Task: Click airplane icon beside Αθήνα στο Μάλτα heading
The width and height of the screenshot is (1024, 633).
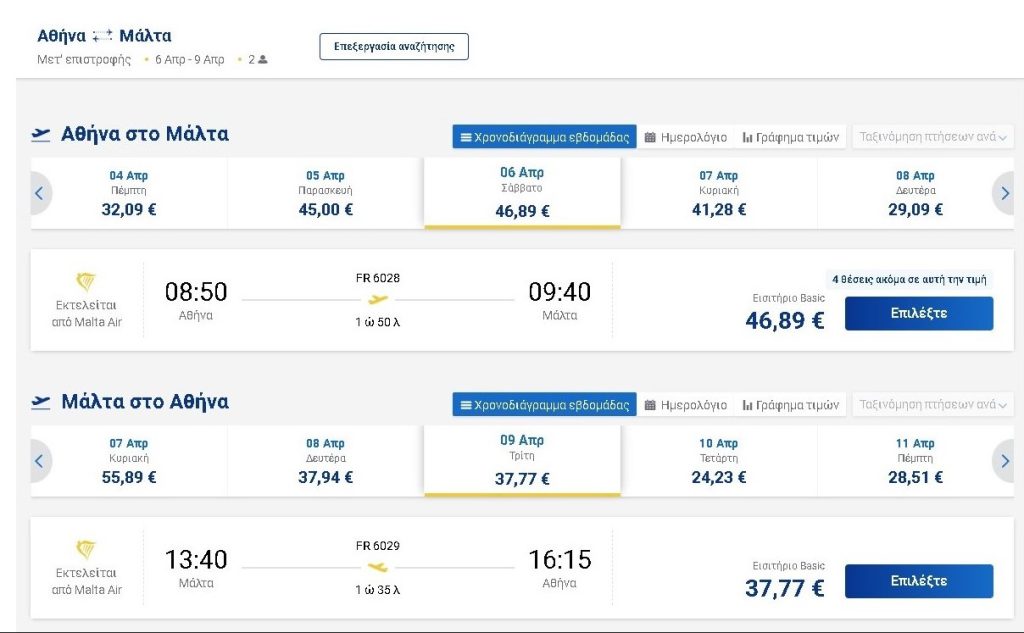Action: tap(41, 135)
